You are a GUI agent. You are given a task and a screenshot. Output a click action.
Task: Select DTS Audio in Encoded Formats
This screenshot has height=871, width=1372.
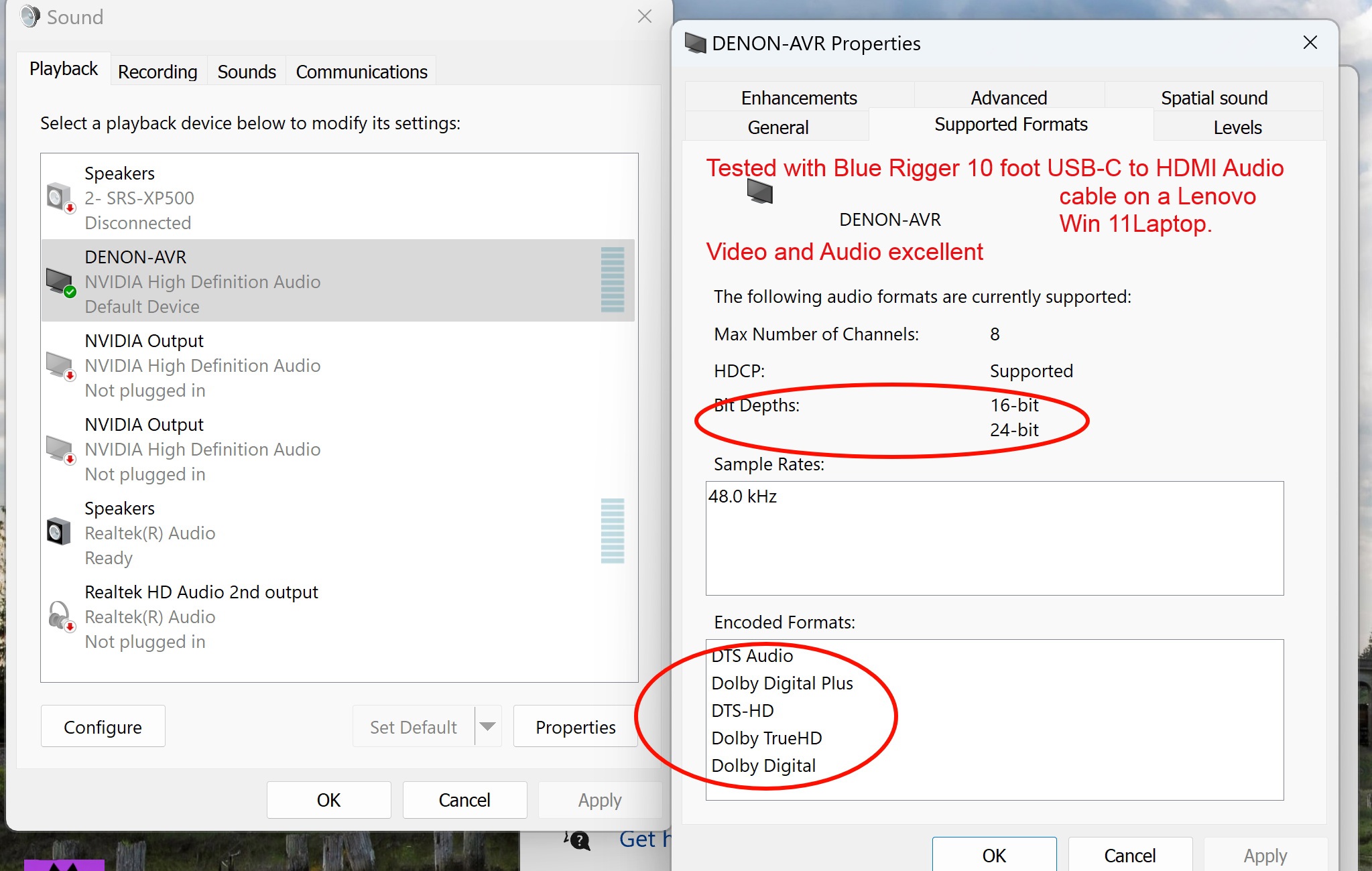click(752, 656)
